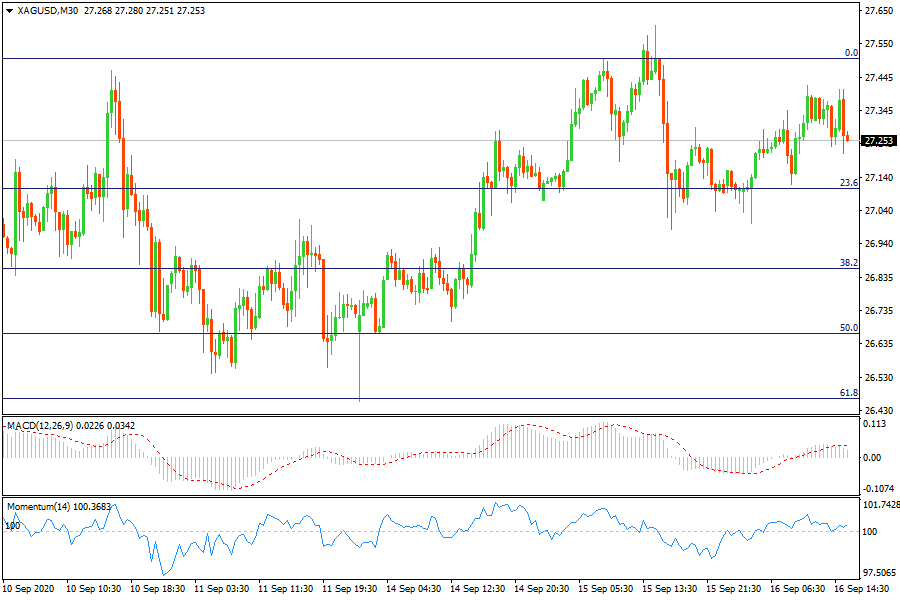This screenshot has width=900, height=600.
Task: Click the 27.650 price axis label
Action: point(878,11)
